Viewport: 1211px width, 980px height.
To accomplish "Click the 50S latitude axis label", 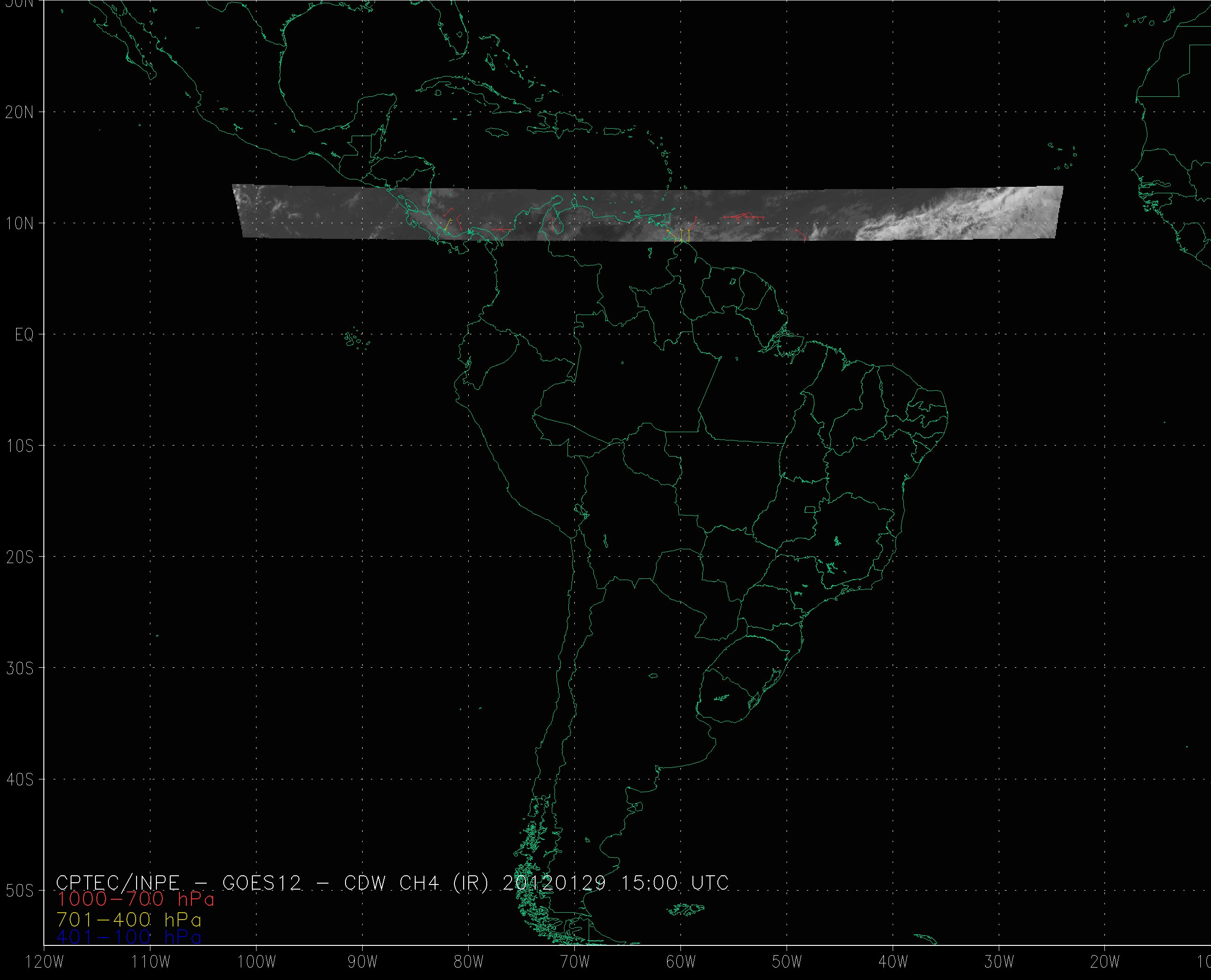I will 20,891.
